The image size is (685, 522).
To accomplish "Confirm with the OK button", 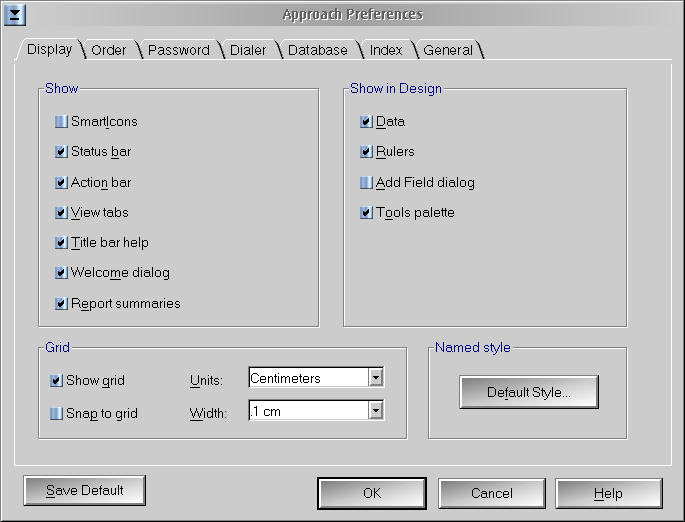I will pyautogui.click(x=372, y=493).
